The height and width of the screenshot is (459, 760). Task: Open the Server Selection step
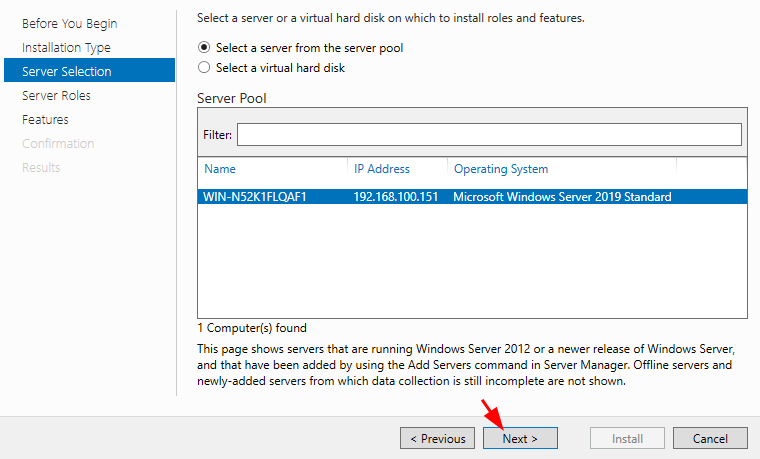point(89,70)
